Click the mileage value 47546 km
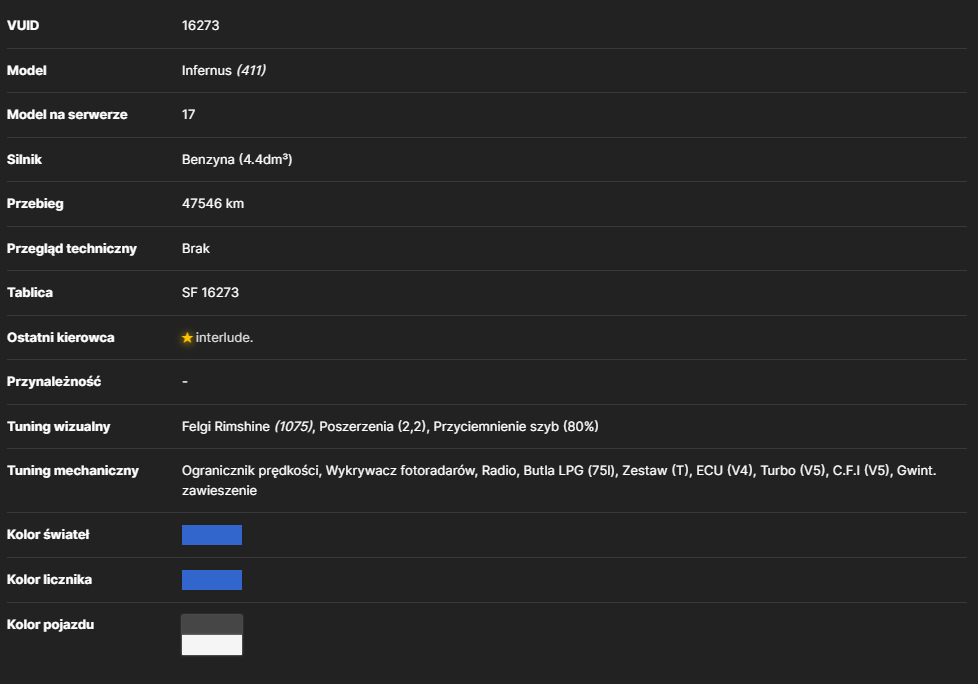 click(213, 203)
